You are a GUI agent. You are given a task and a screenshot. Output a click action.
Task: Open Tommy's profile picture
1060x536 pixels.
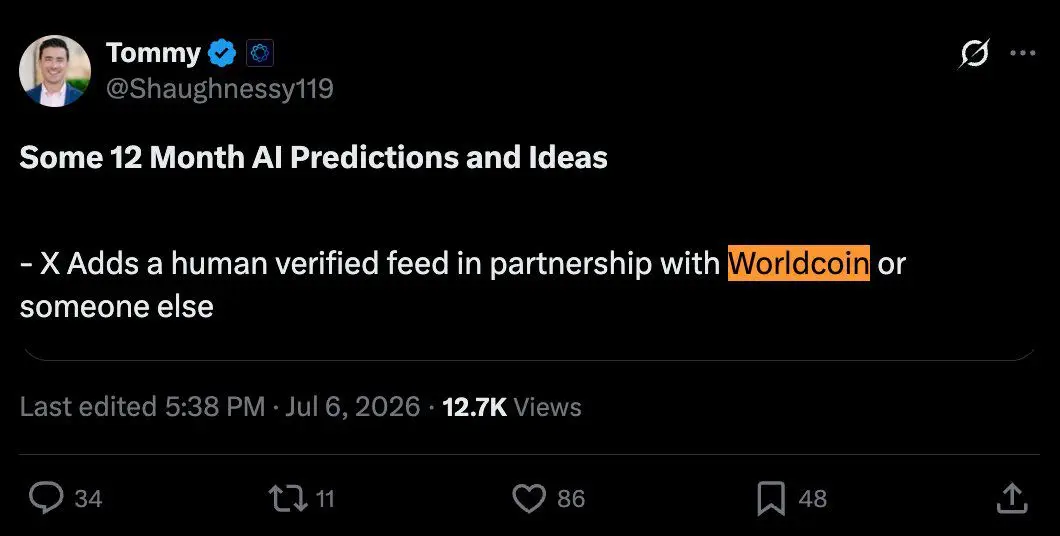(54, 71)
